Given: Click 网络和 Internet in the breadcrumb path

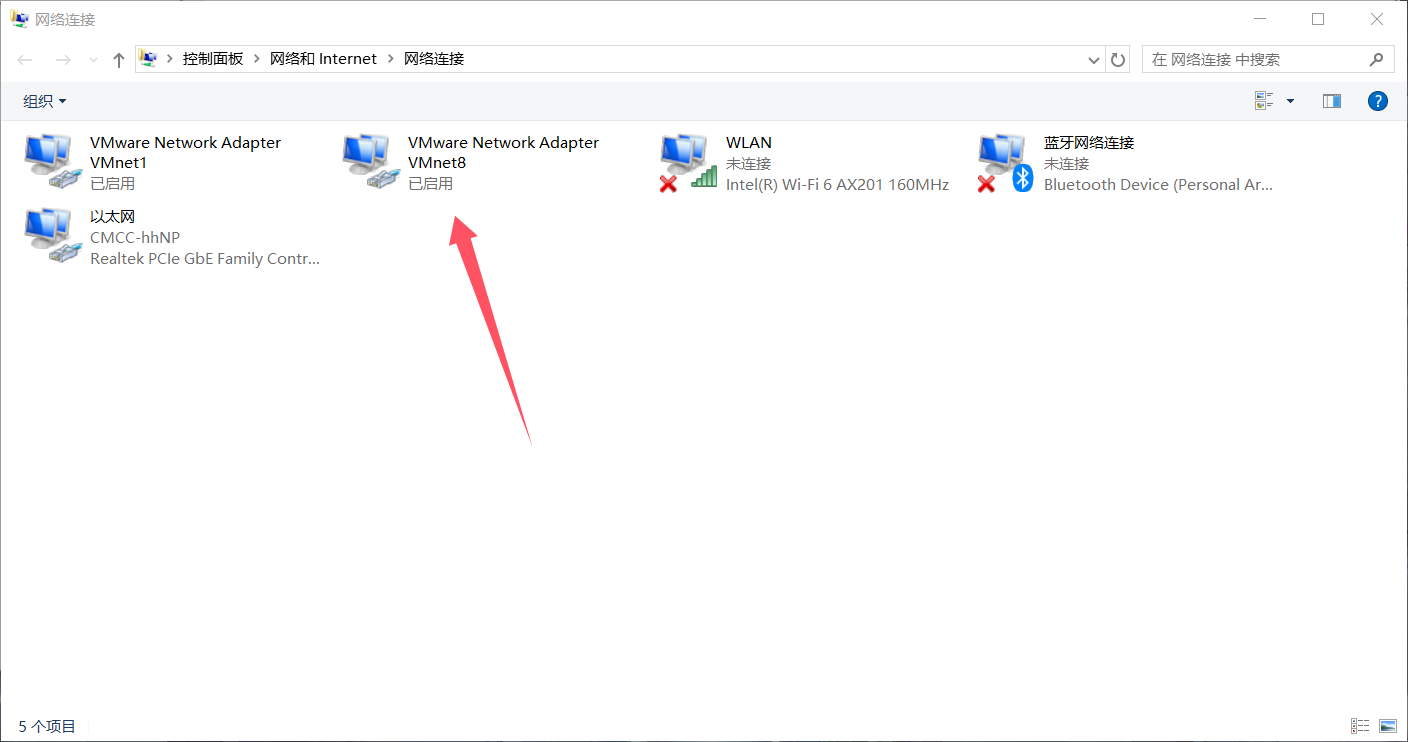Looking at the screenshot, I should click(323, 59).
